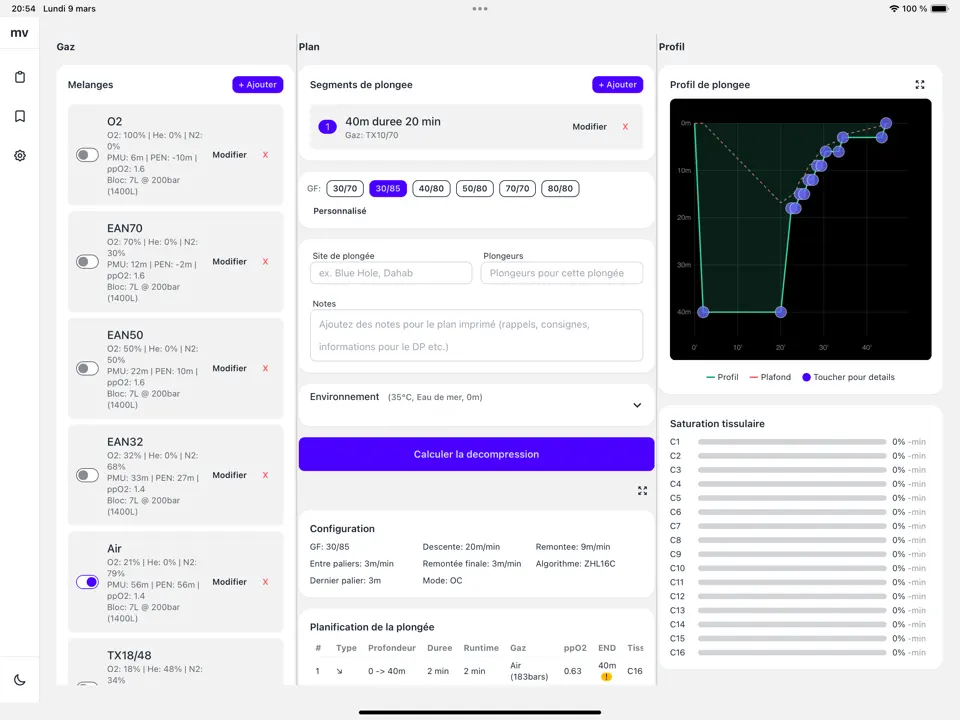The width and height of the screenshot is (960, 720).
Task: Select the 40/80 gradient factor preset
Action: click(x=431, y=188)
